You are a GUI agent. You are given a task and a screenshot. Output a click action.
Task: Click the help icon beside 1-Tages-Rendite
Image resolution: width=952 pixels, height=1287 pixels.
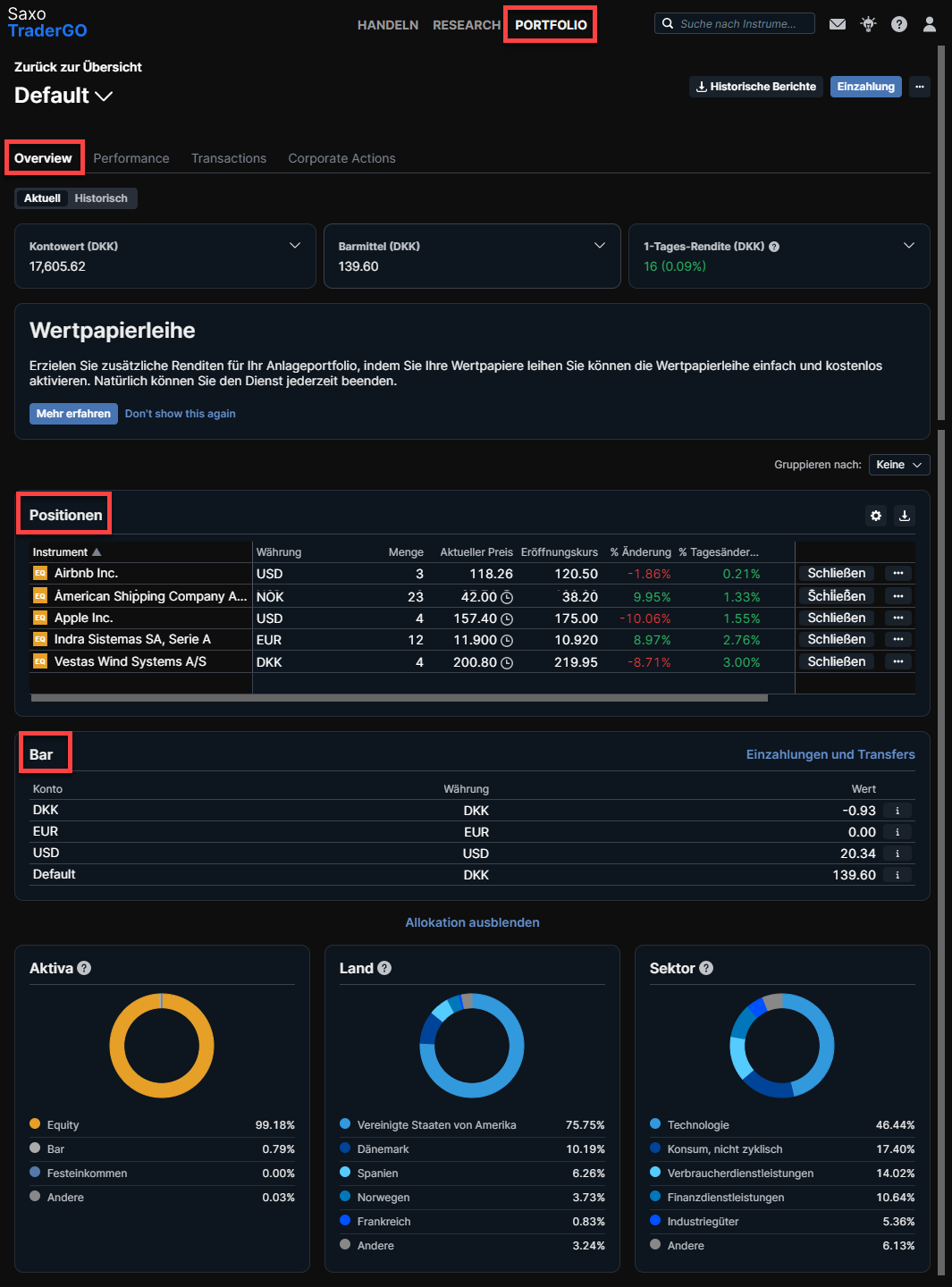(x=774, y=247)
